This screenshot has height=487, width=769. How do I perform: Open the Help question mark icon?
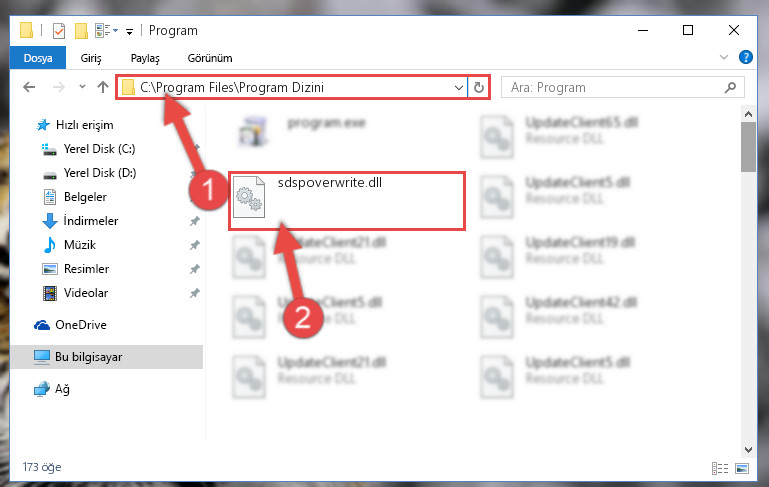(745, 57)
